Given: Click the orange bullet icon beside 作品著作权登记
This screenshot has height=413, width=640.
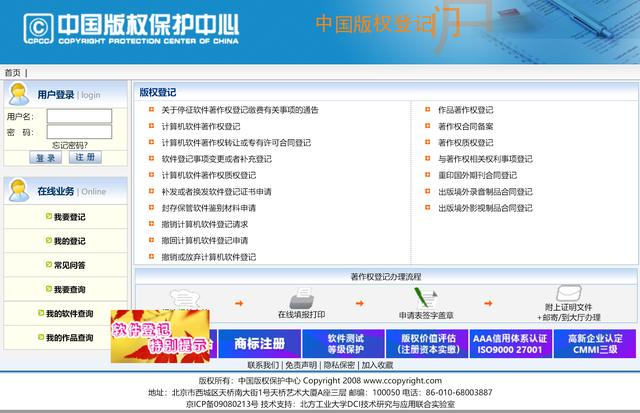Looking at the screenshot, I should click(x=427, y=109).
